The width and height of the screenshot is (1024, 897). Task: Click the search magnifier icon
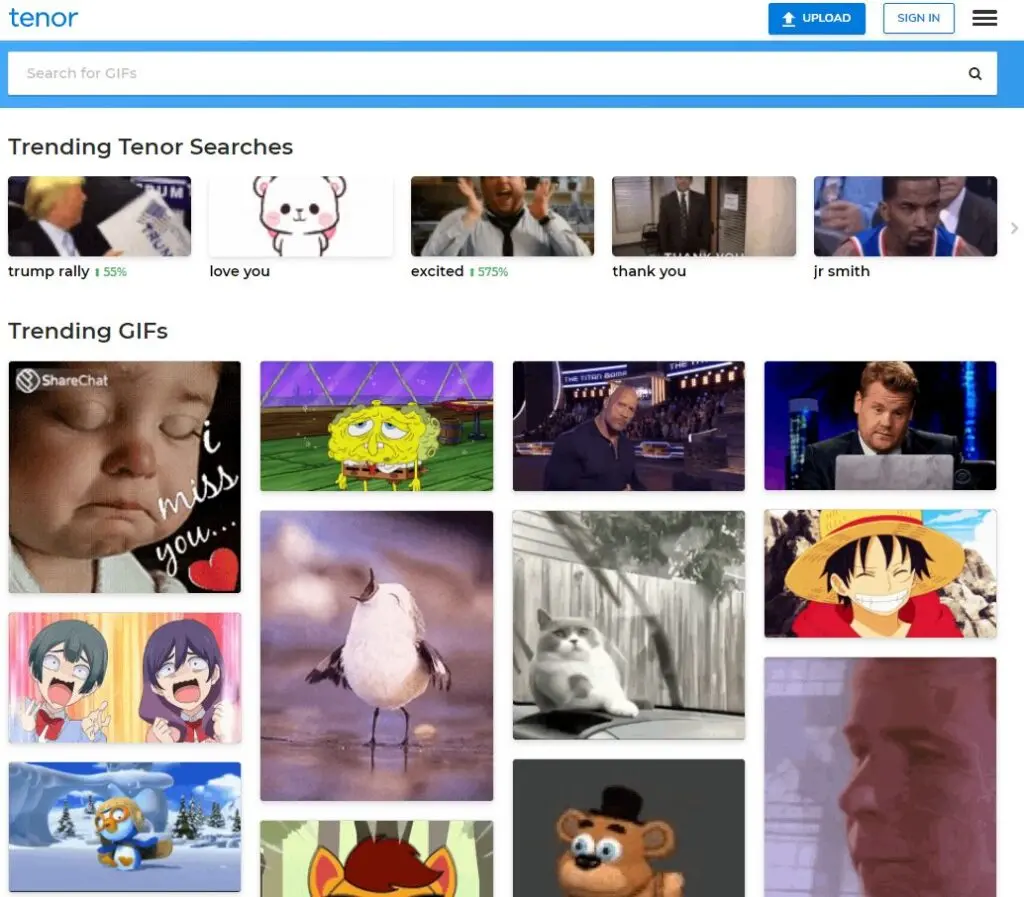click(x=975, y=73)
